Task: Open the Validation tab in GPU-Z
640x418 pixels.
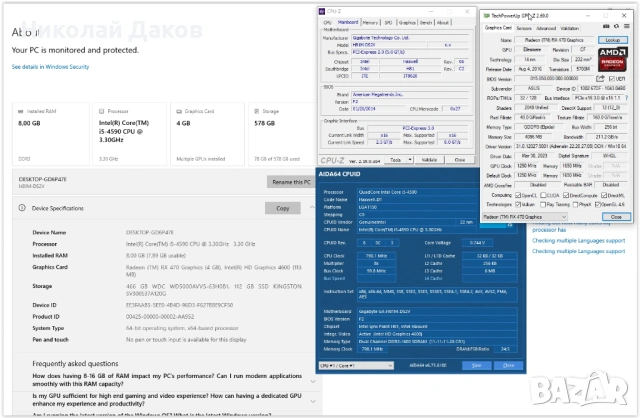Action: tap(569, 28)
